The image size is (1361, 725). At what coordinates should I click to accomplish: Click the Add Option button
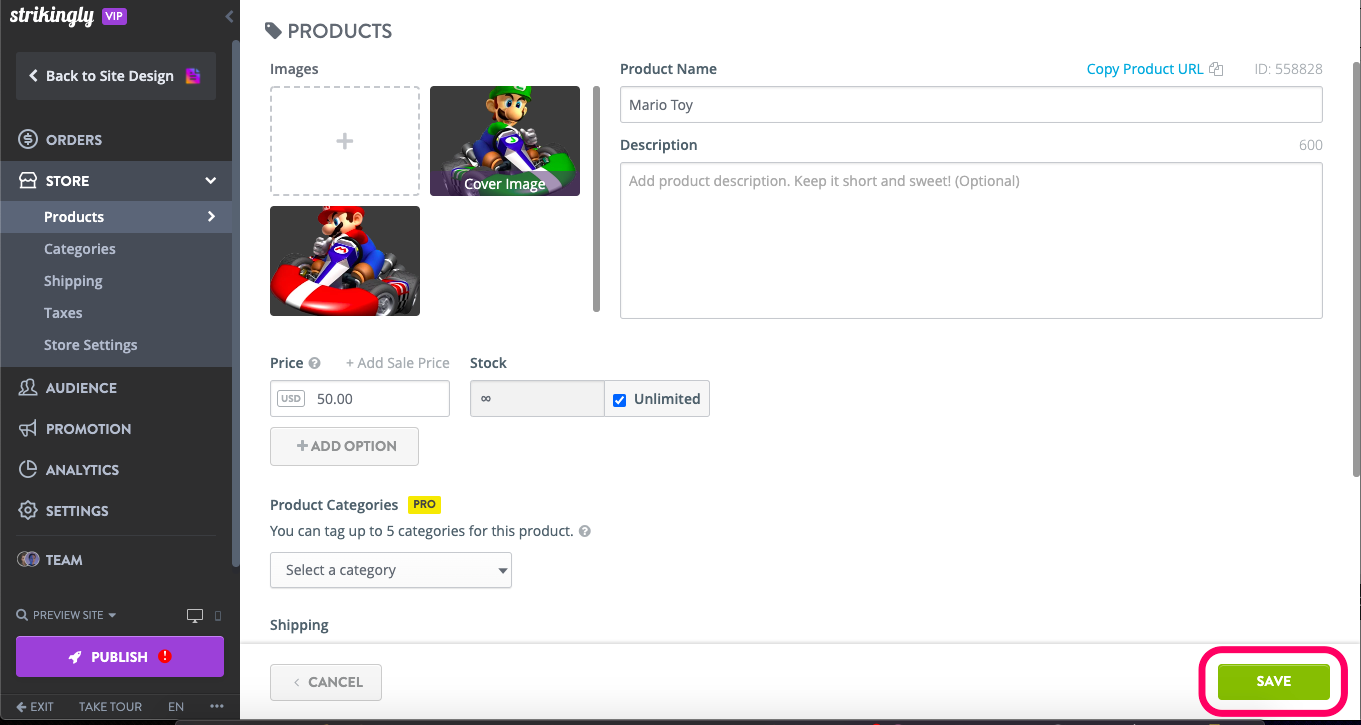tap(344, 446)
